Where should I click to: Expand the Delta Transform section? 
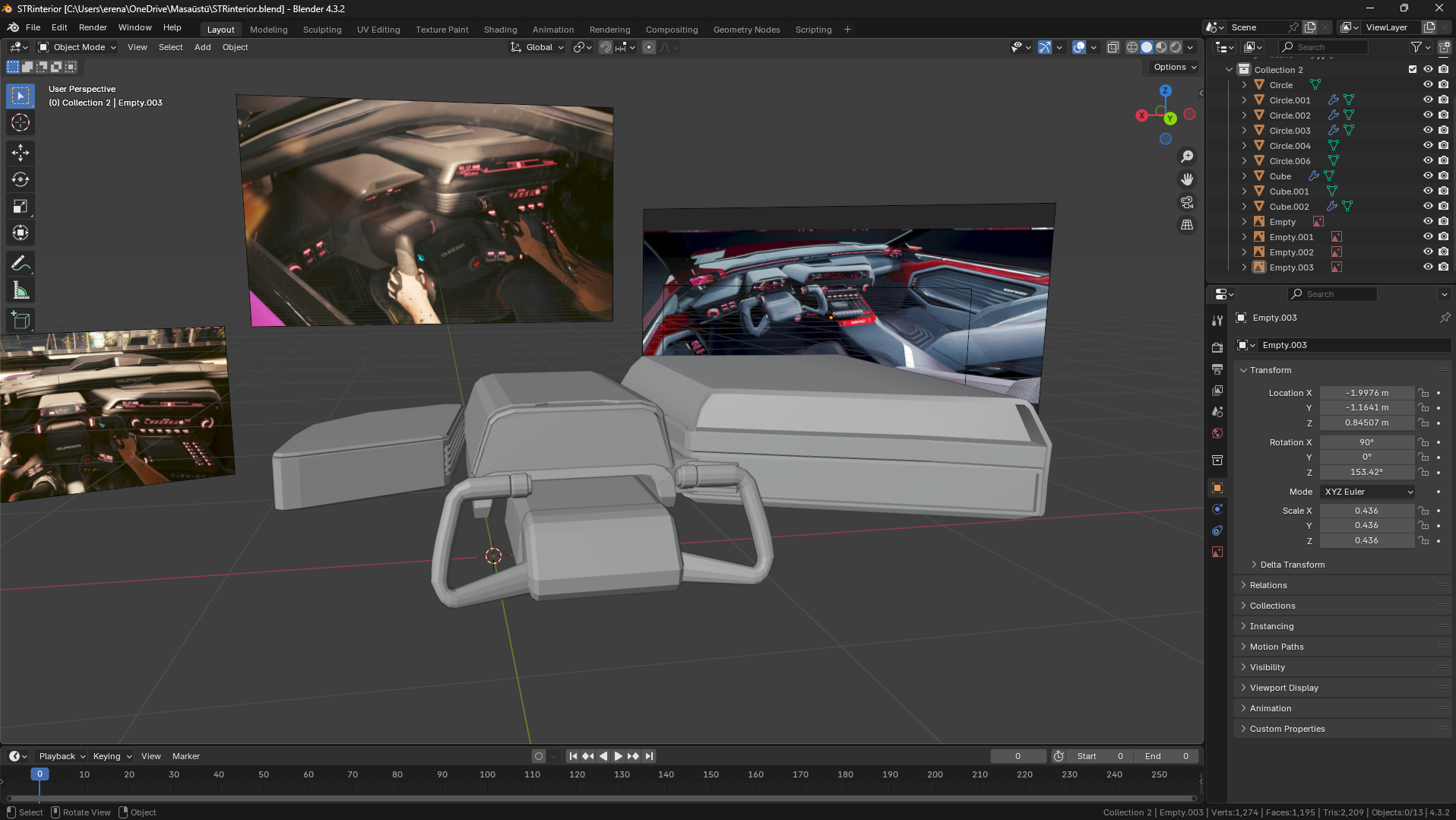(1292, 565)
